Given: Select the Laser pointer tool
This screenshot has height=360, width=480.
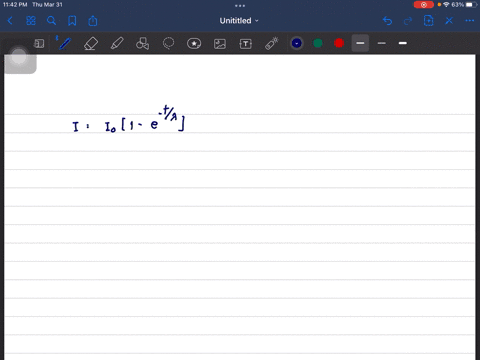Looking at the screenshot, I should click(272, 43).
